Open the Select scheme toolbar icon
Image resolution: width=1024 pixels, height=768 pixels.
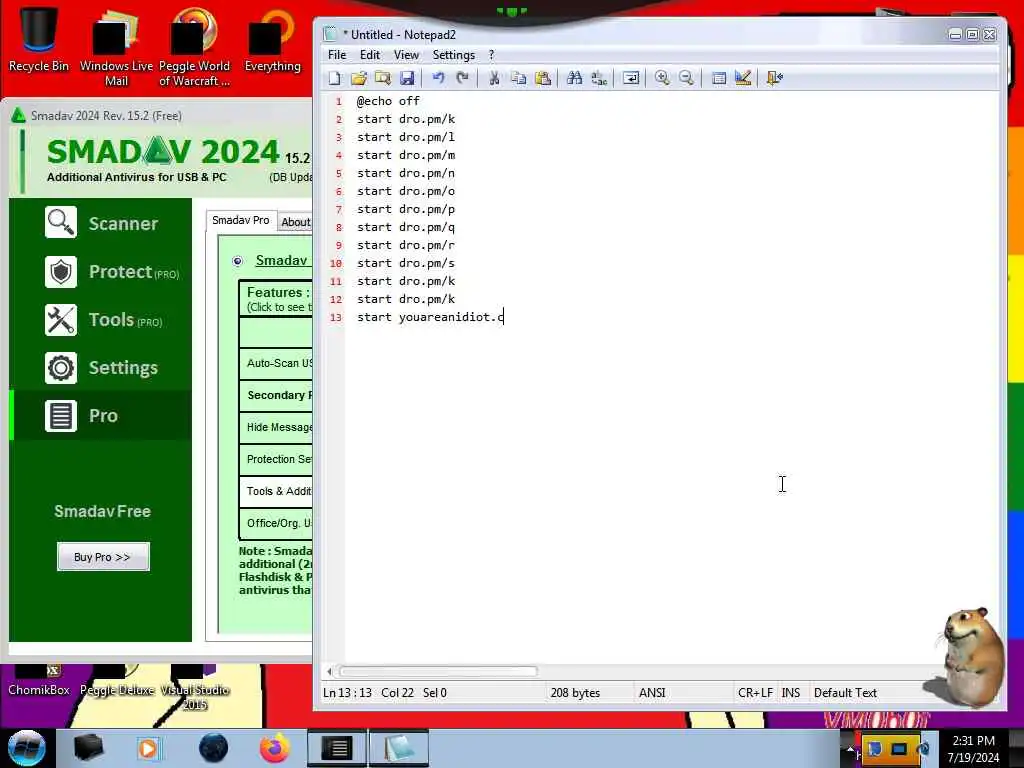[718, 78]
